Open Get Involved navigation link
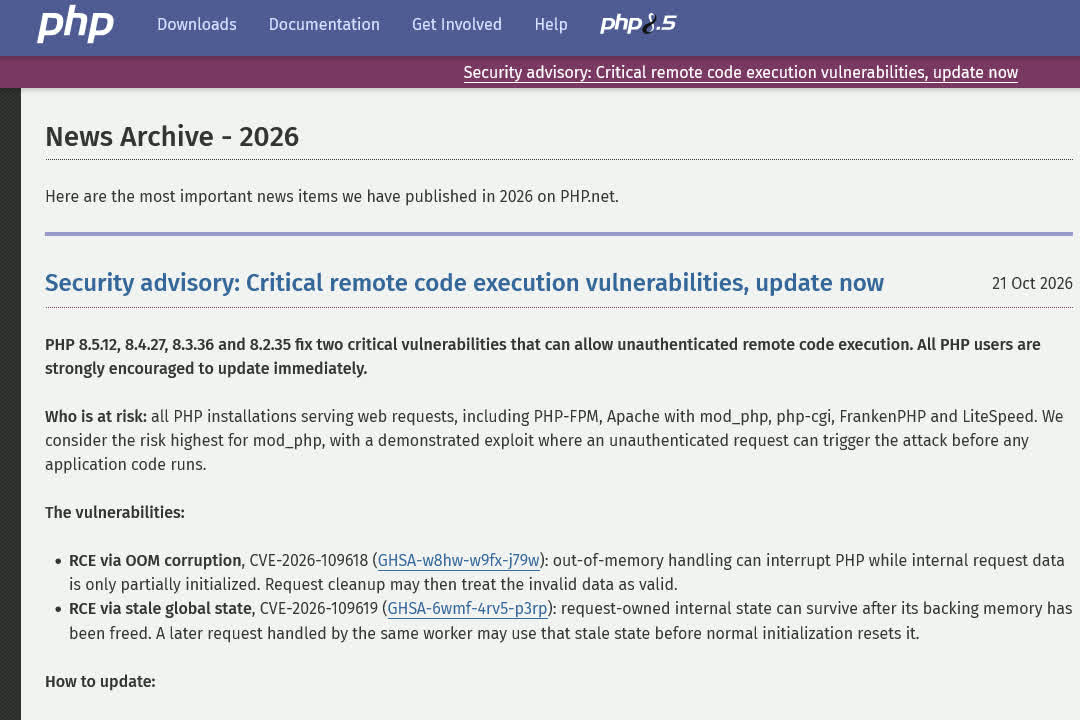 (x=457, y=24)
